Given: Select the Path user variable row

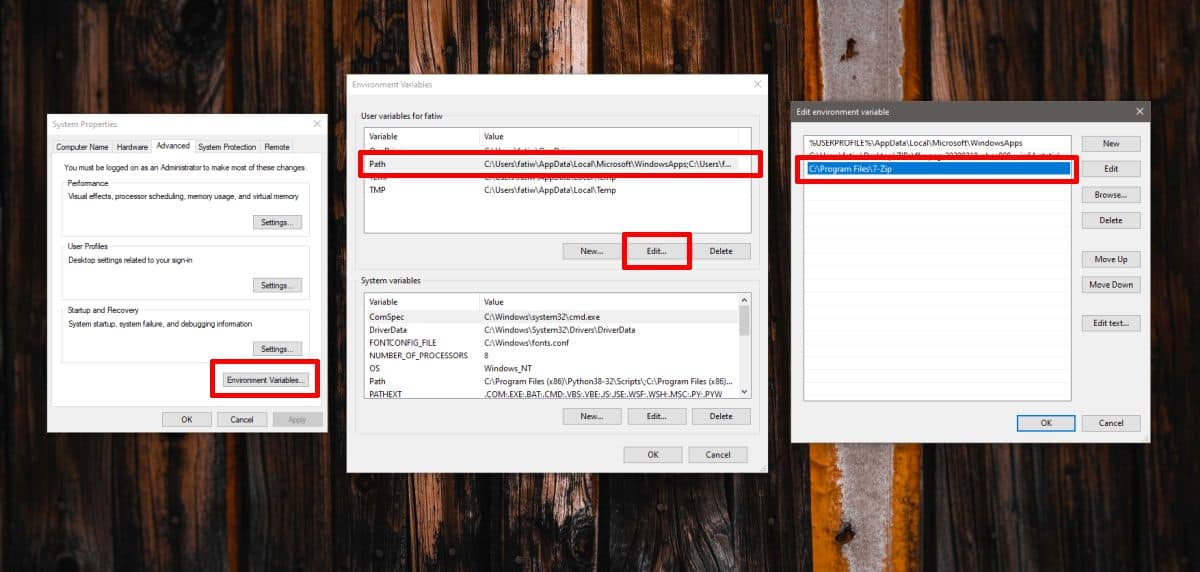Looking at the screenshot, I should tap(557, 163).
